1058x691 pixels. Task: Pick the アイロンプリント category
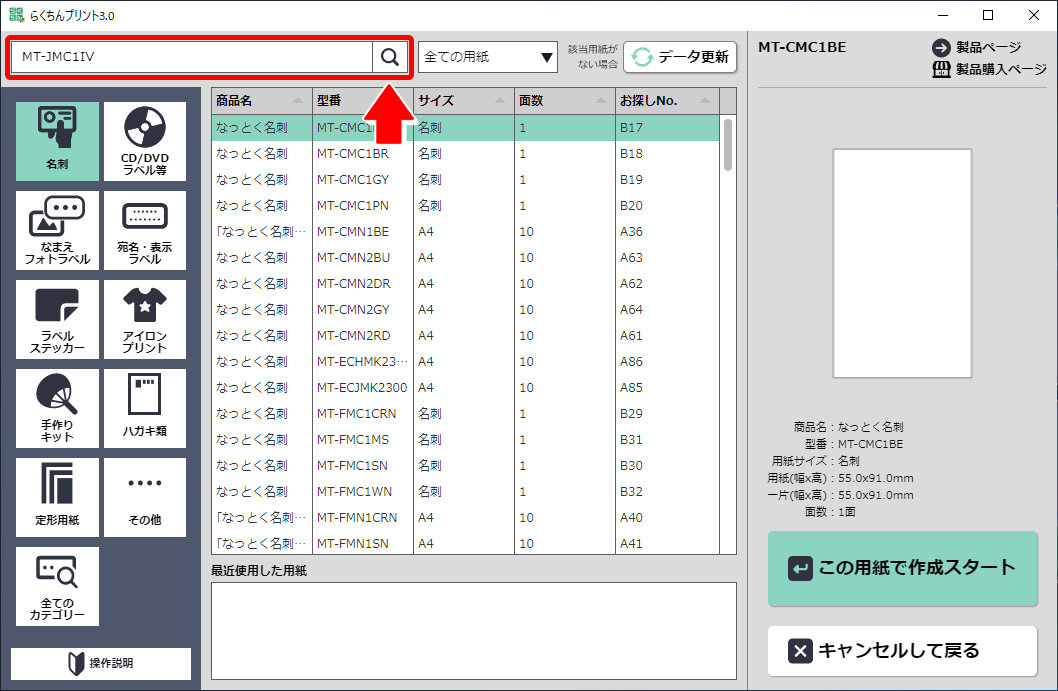point(145,320)
